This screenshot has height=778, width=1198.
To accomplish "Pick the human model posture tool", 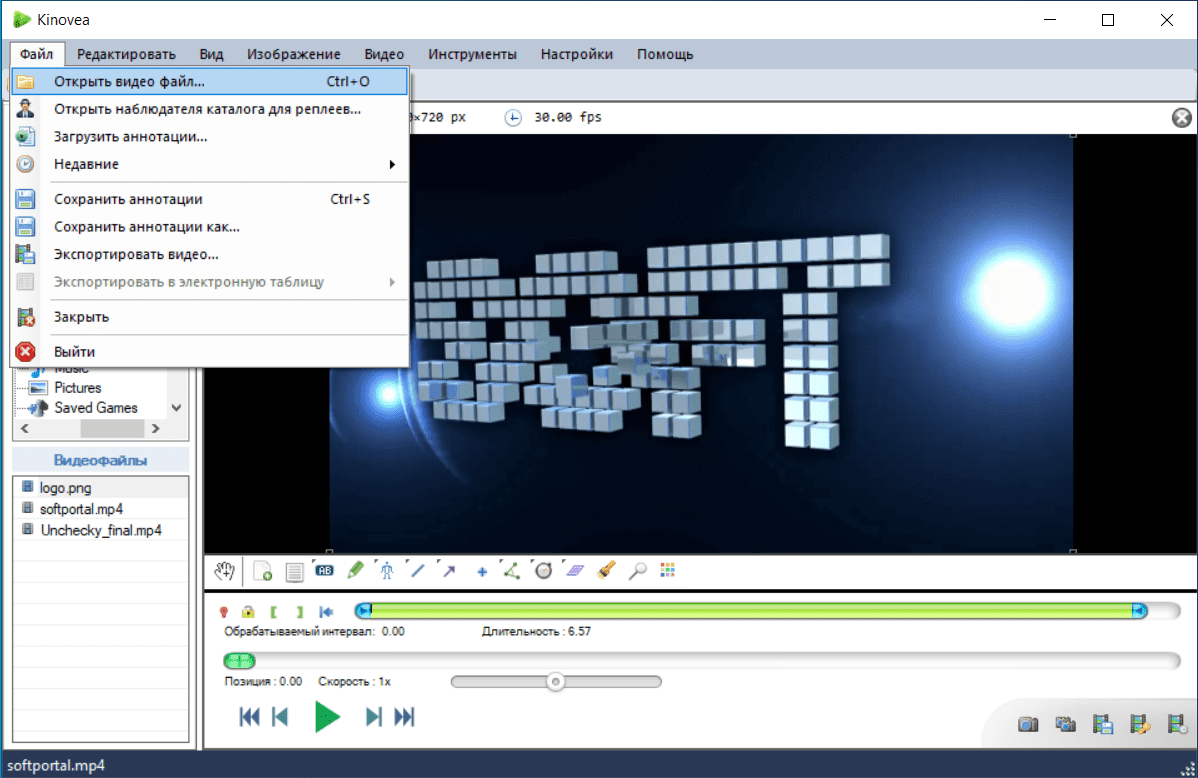I will click(387, 571).
